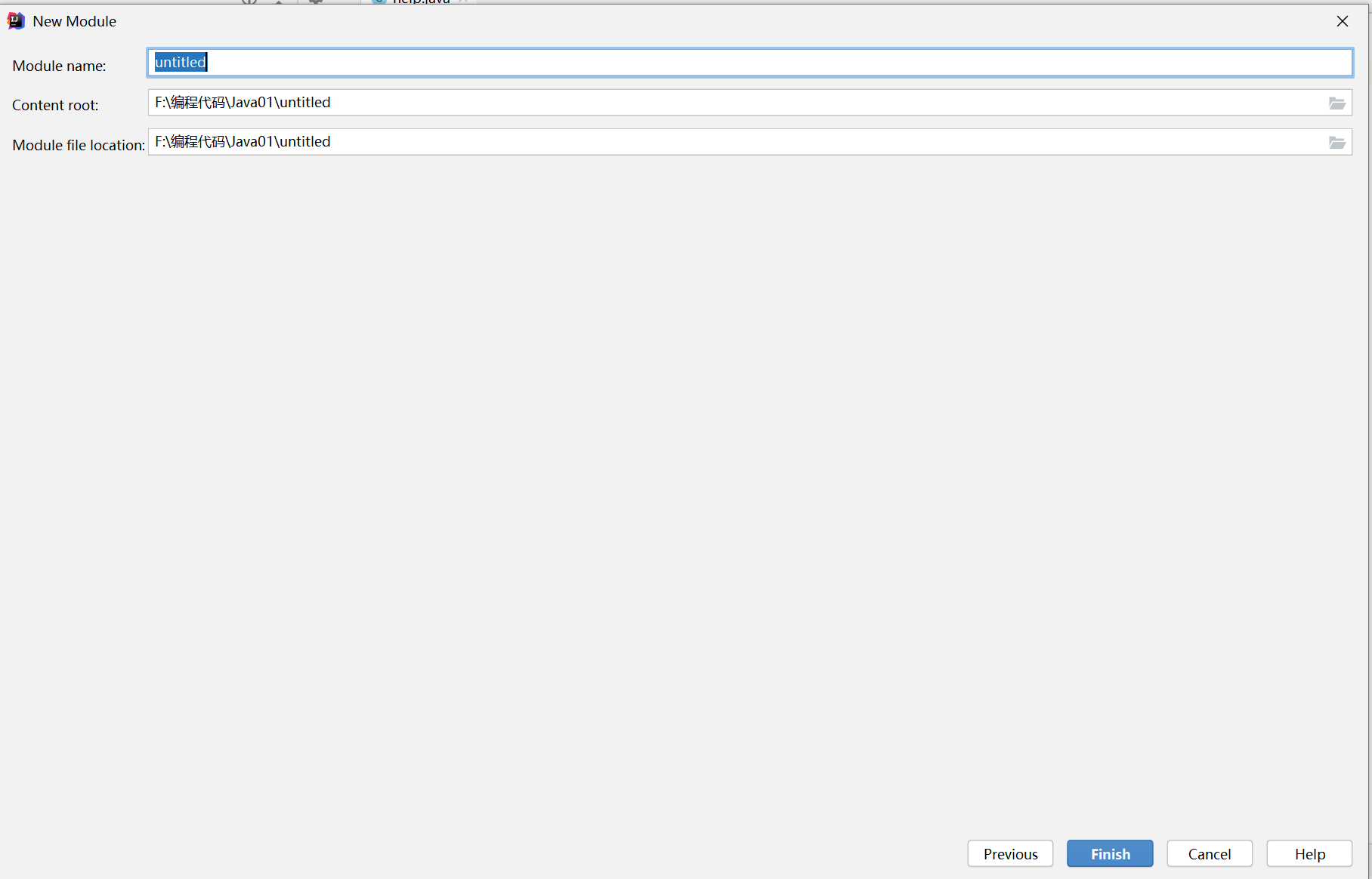Click the 'Content root:' label
1372x879 pixels.
click(55, 105)
